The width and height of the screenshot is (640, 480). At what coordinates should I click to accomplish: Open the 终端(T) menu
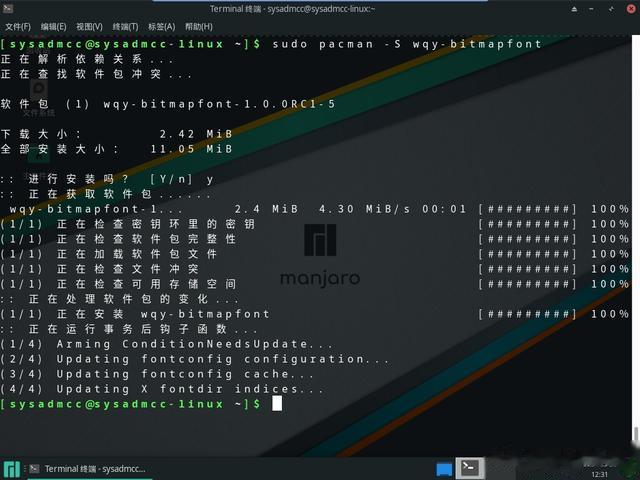coord(125,27)
